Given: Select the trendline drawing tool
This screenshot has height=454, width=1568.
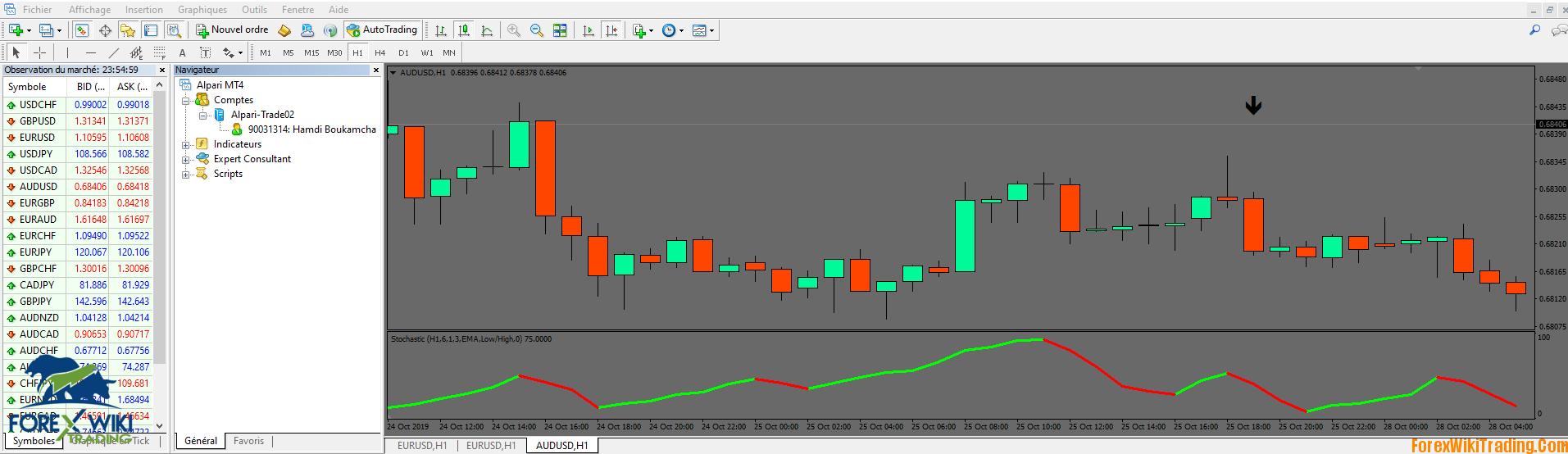Looking at the screenshot, I should point(113,52).
